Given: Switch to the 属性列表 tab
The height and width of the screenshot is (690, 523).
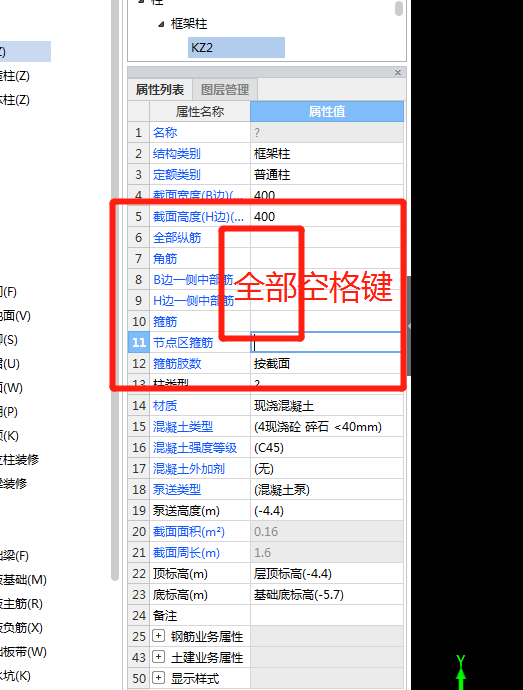Looking at the screenshot, I should coord(160,90).
